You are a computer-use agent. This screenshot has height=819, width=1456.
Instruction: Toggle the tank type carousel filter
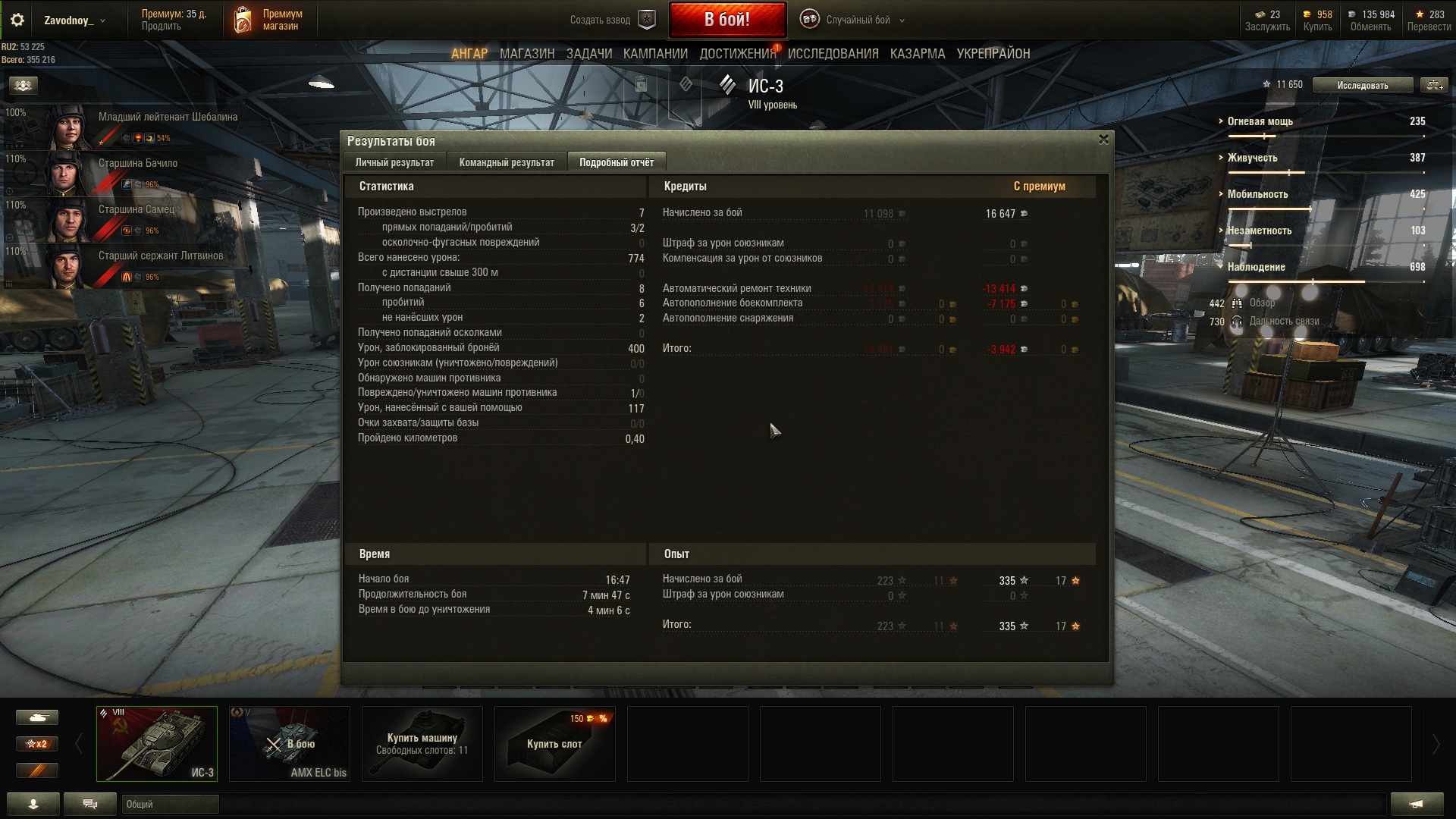tap(37, 717)
